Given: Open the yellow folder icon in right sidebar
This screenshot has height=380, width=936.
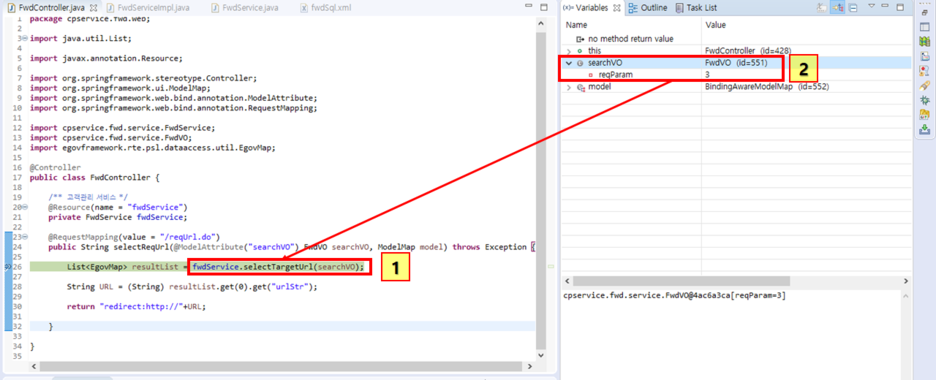Looking at the screenshot, I should pyautogui.click(x=925, y=115).
